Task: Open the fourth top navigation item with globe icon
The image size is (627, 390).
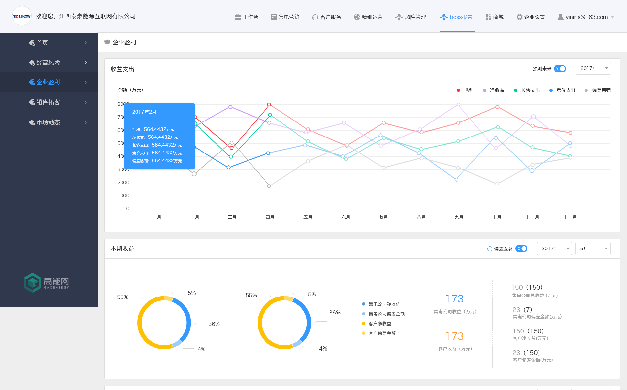Action: 367,17
